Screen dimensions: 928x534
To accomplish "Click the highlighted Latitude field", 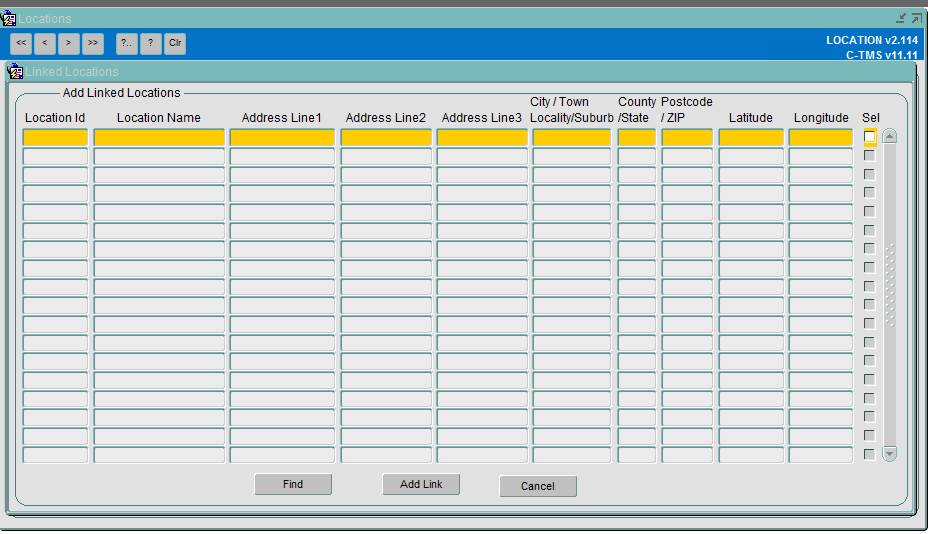I will (x=751, y=137).
